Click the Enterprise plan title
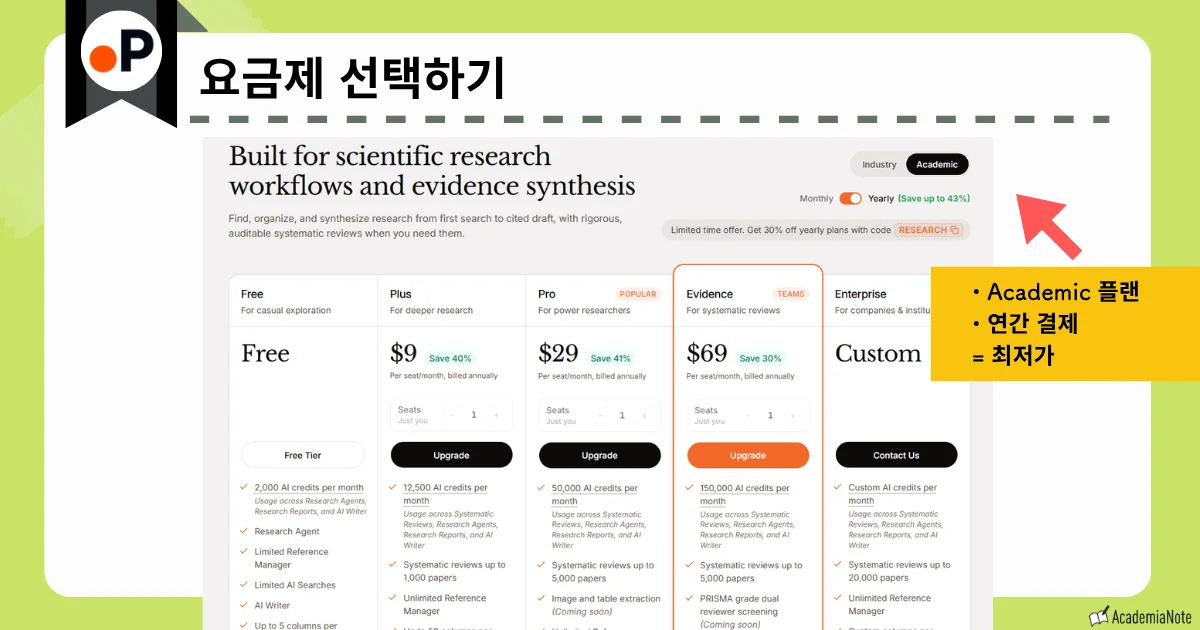The image size is (1200, 630). click(x=861, y=294)
